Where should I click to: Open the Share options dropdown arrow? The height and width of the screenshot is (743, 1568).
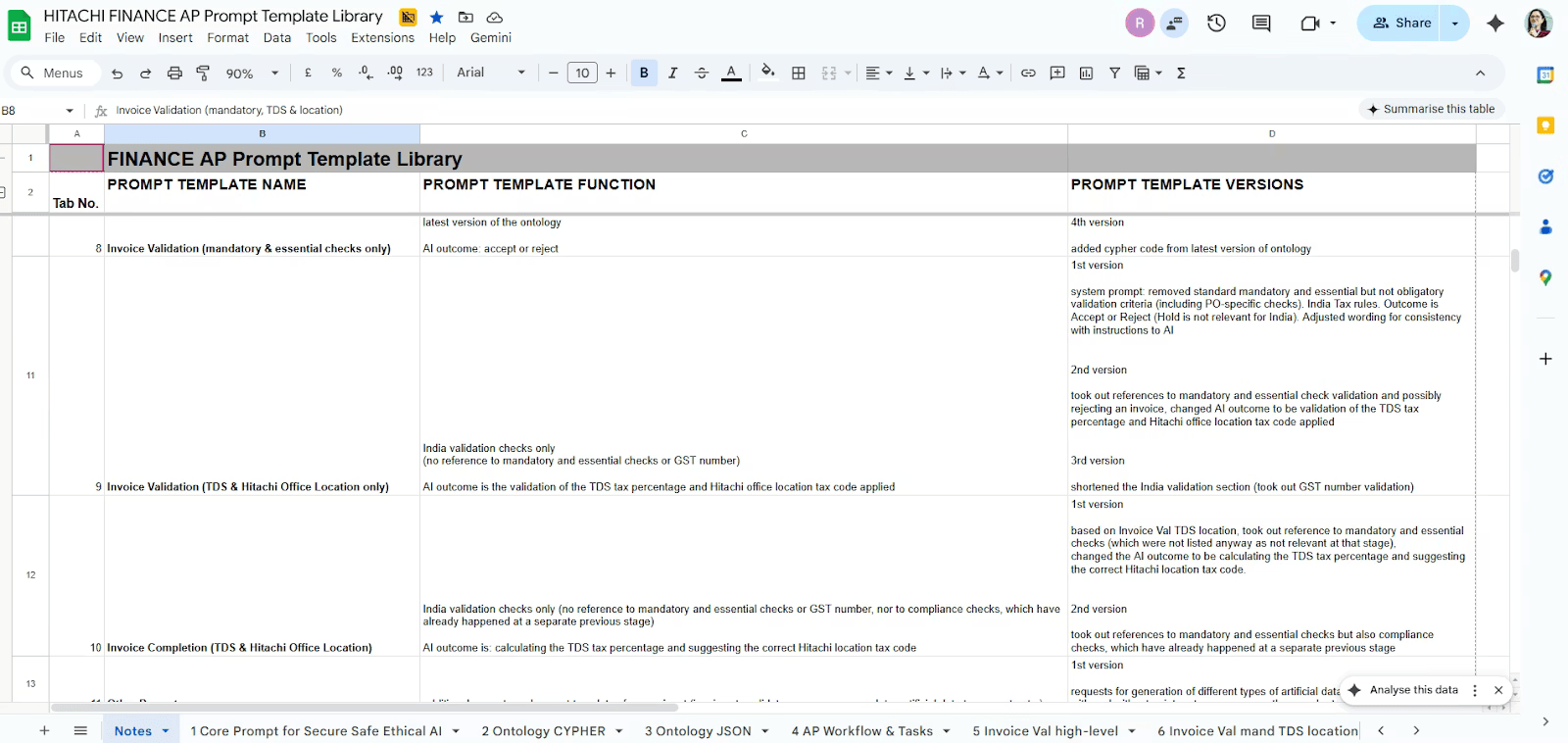coord(1455,23)
